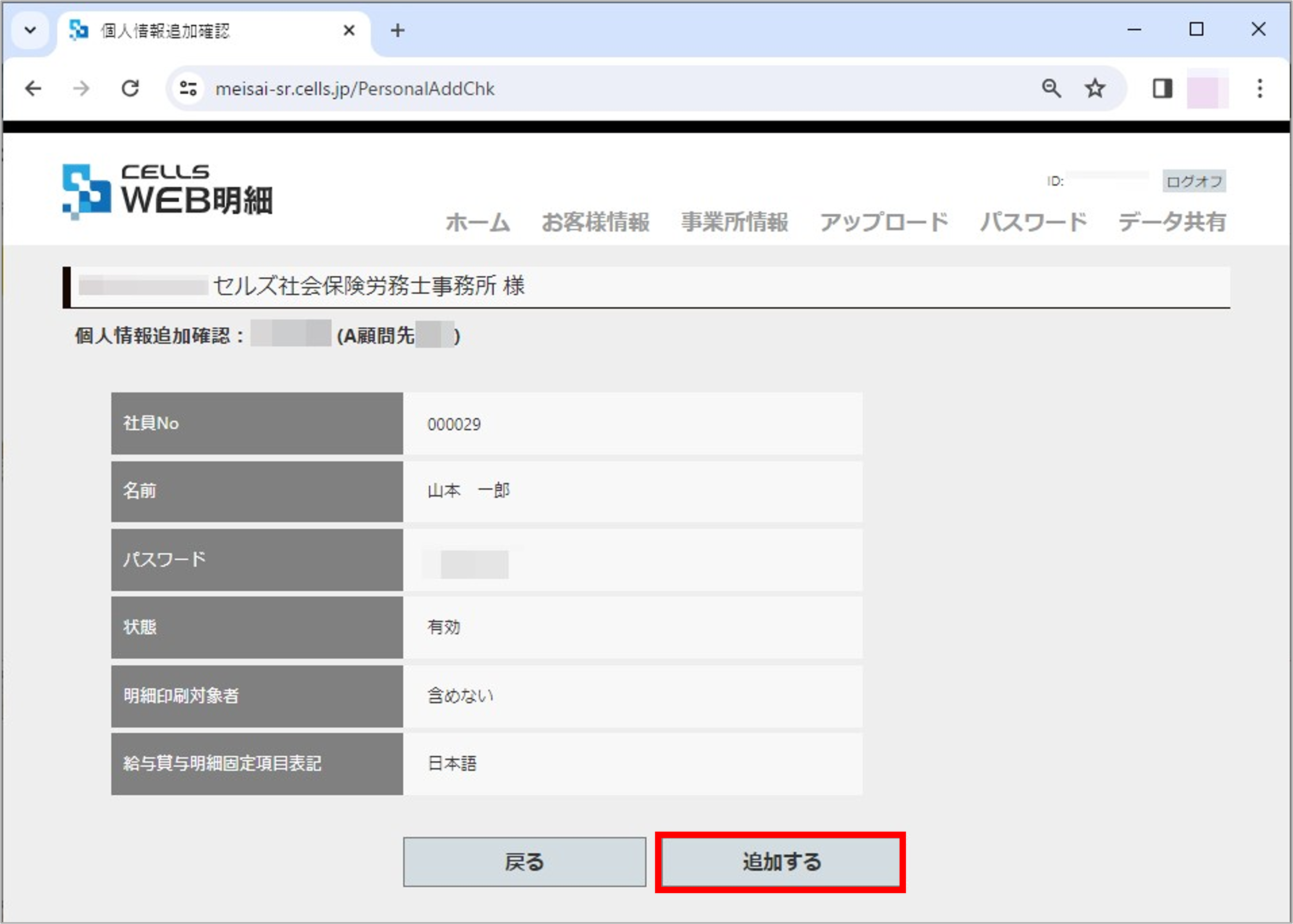Reload the page with refresh icon
Image resolution: width=1293 pixels, height=924 pixels.
pyautogui.click(x=130, y=89)
